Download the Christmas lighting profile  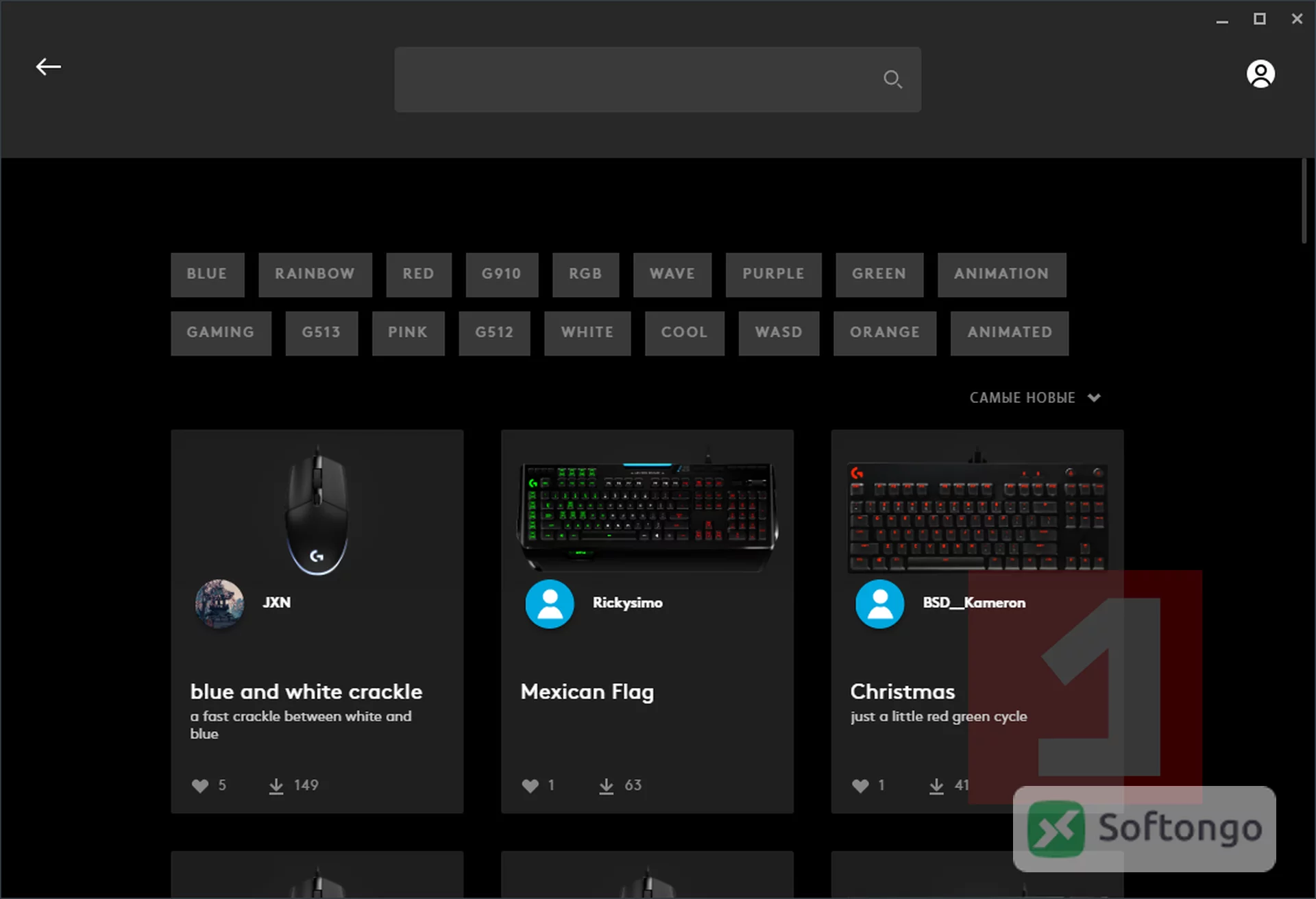tap(936, 786)
